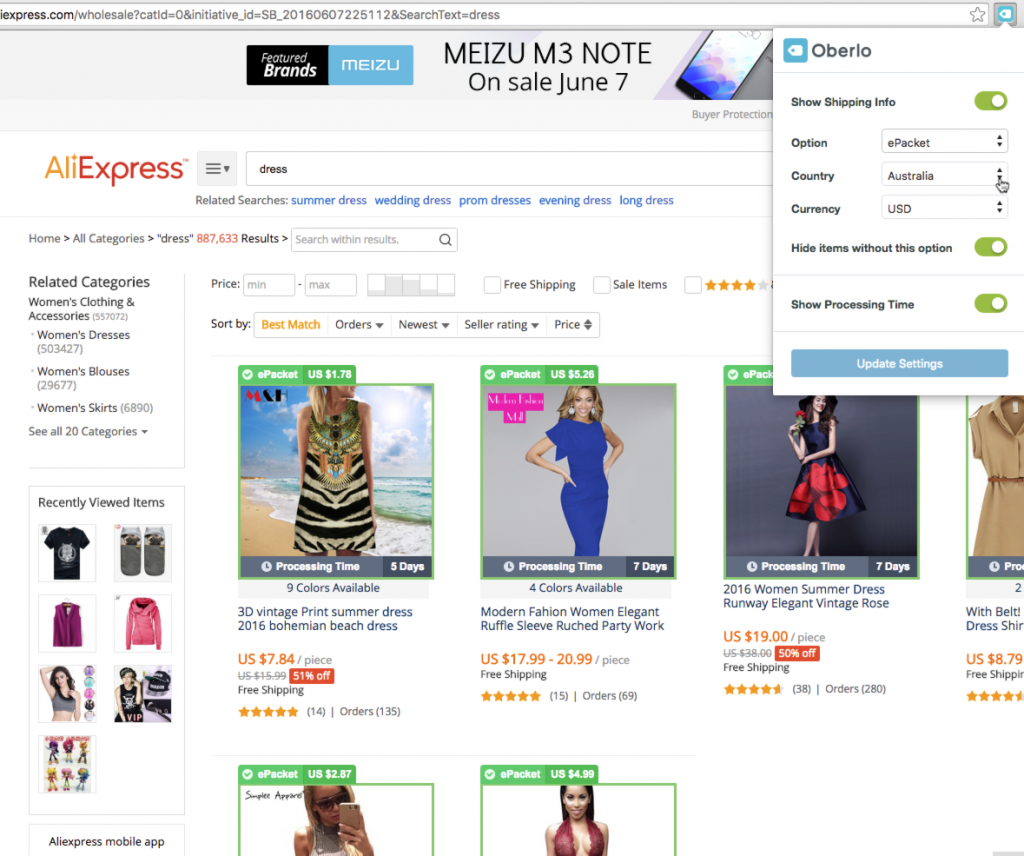The height and width of the screenshot is (856, 1024).
Task: Open Women's Skirts category
Action: (77, 408)
